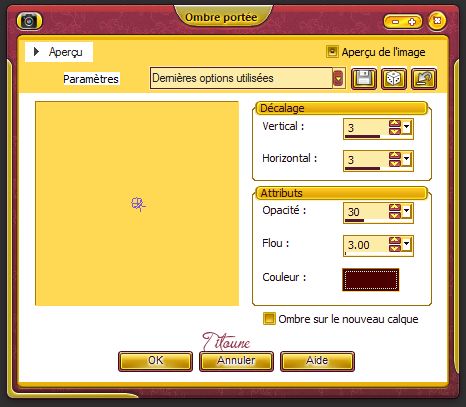Image resolution: width=466 pixels, height=407 pixels.
Task: Enable Ombre sur le nouveau calque
Action: click(269, 319)
